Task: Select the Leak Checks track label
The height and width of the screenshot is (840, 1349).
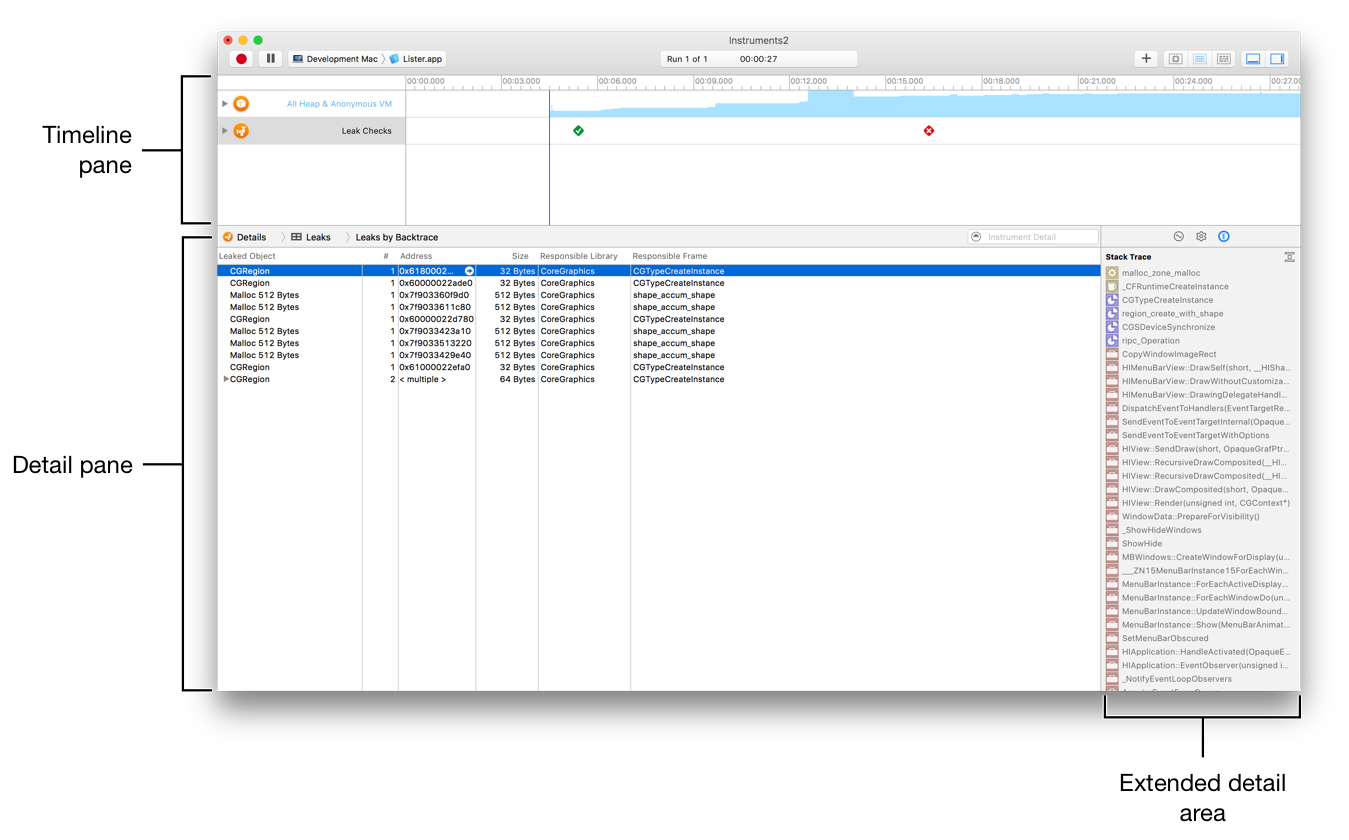Action: [367, 131]
